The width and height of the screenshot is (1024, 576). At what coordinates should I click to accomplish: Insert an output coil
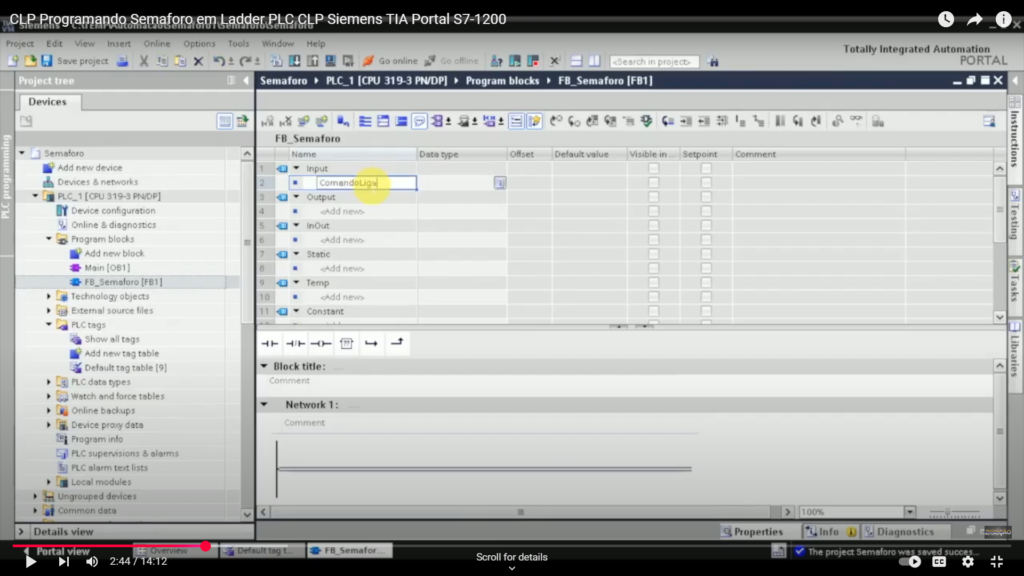(321, 343)
